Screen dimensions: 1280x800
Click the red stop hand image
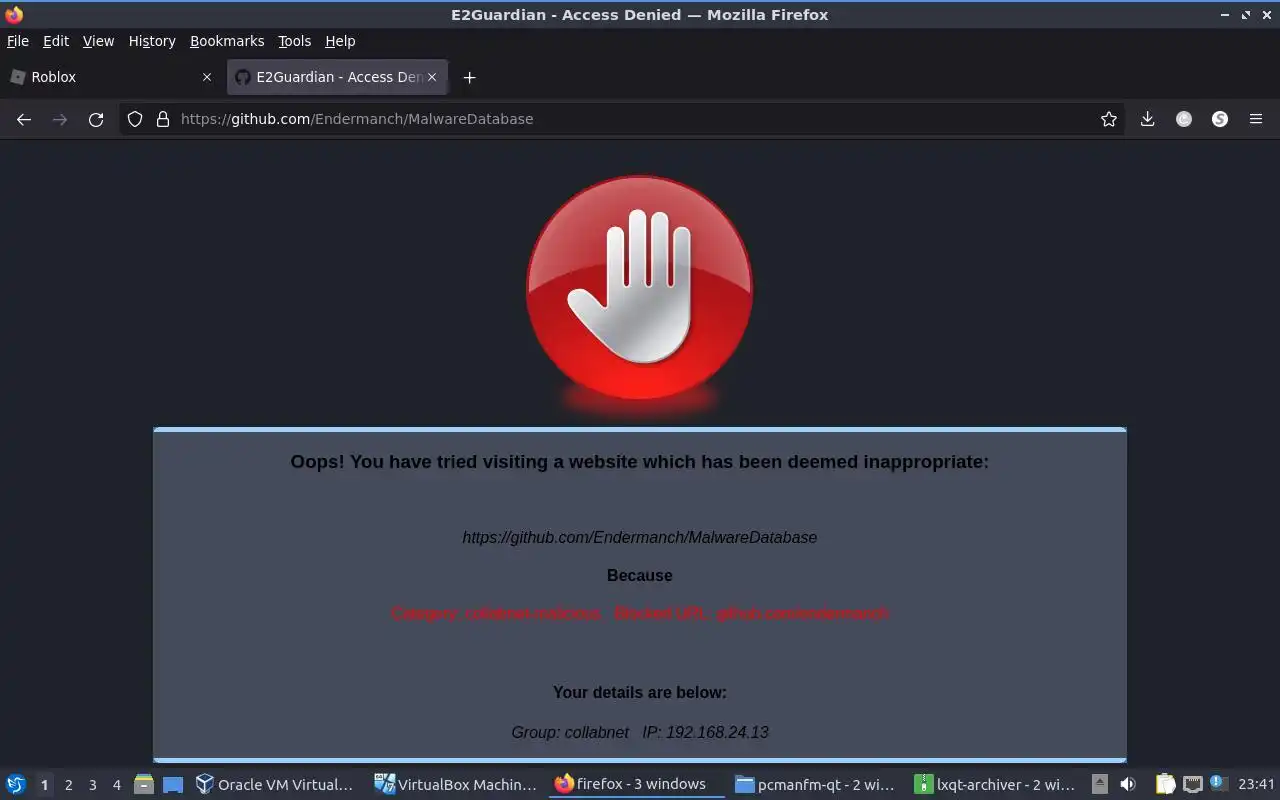pyautogui.click(x=640, y=290)
